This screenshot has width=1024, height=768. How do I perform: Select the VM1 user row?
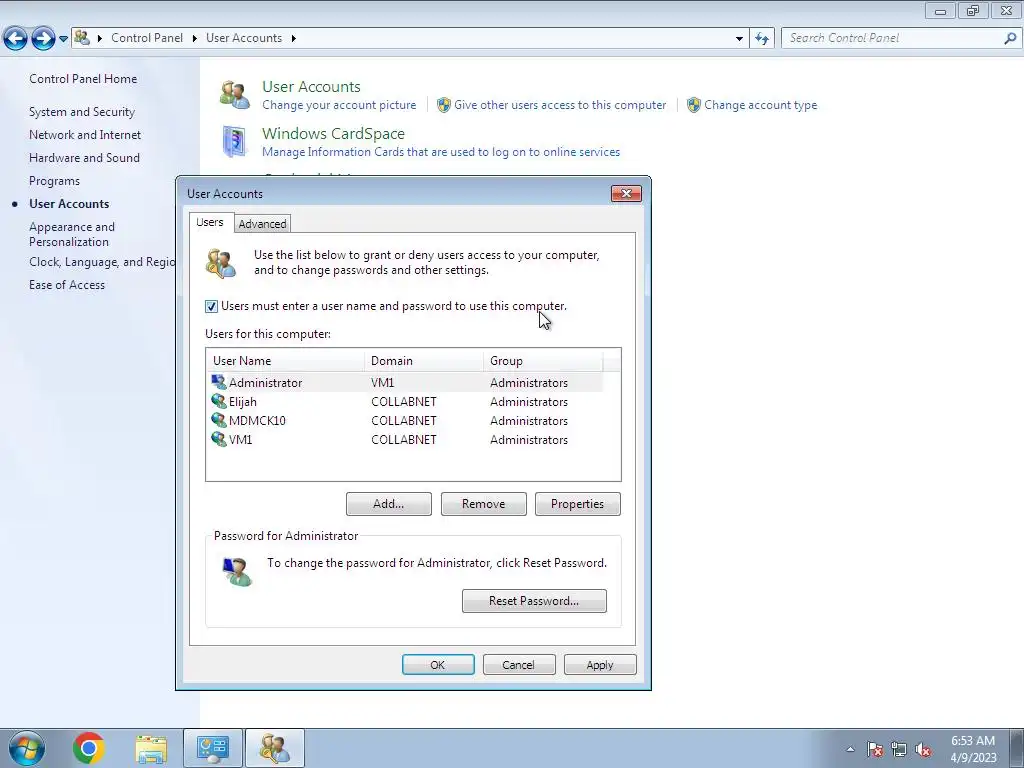[405, 440]
